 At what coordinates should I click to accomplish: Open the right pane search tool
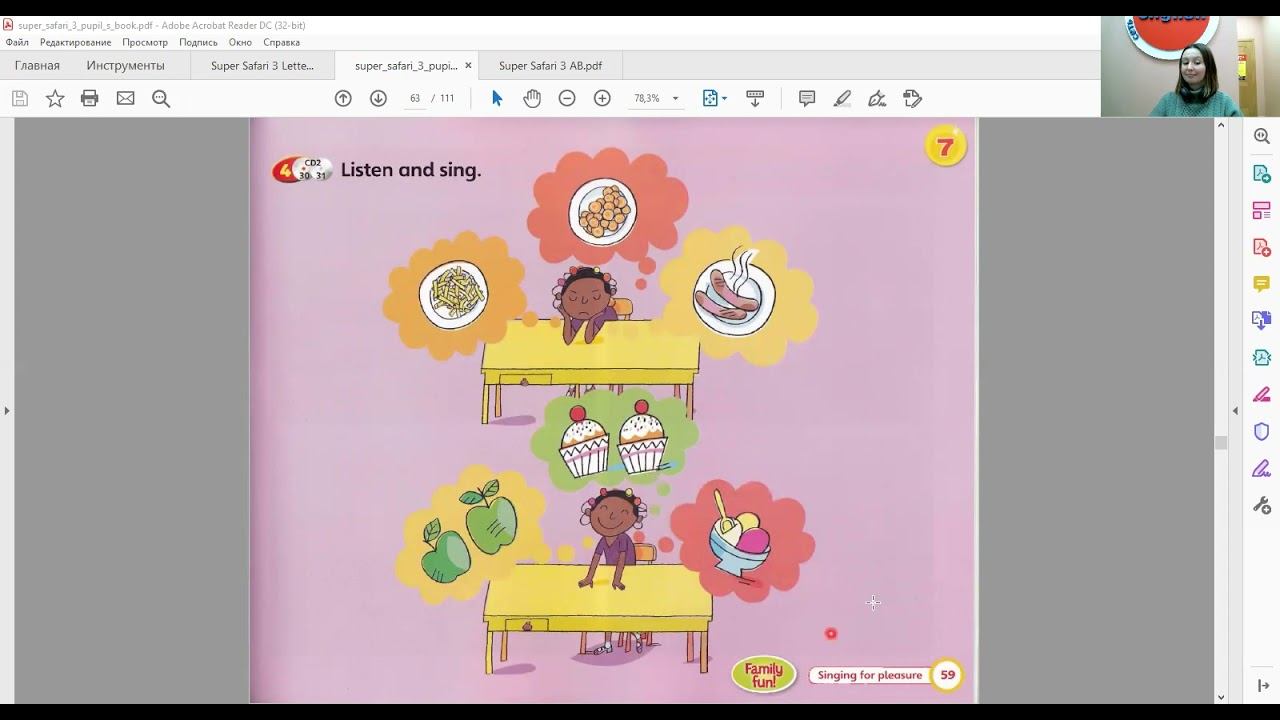(x=1262, y=136)
